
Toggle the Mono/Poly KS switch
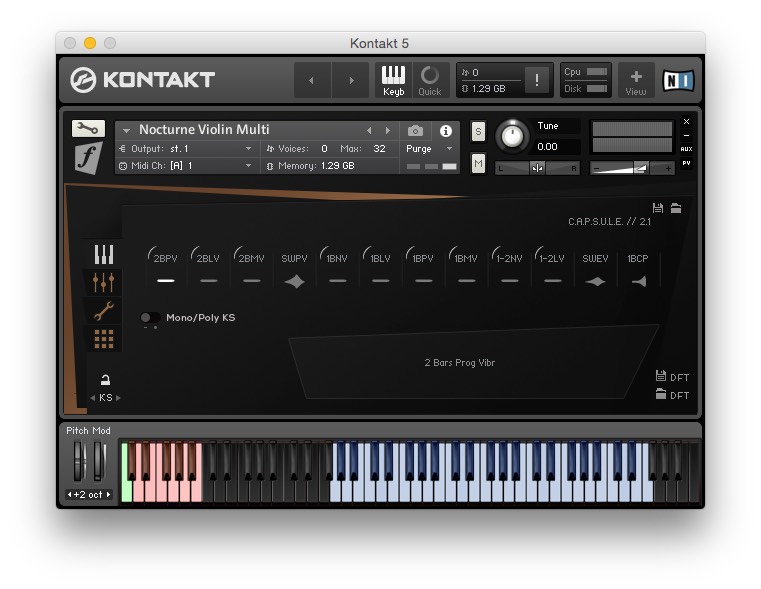coord(150,317)
